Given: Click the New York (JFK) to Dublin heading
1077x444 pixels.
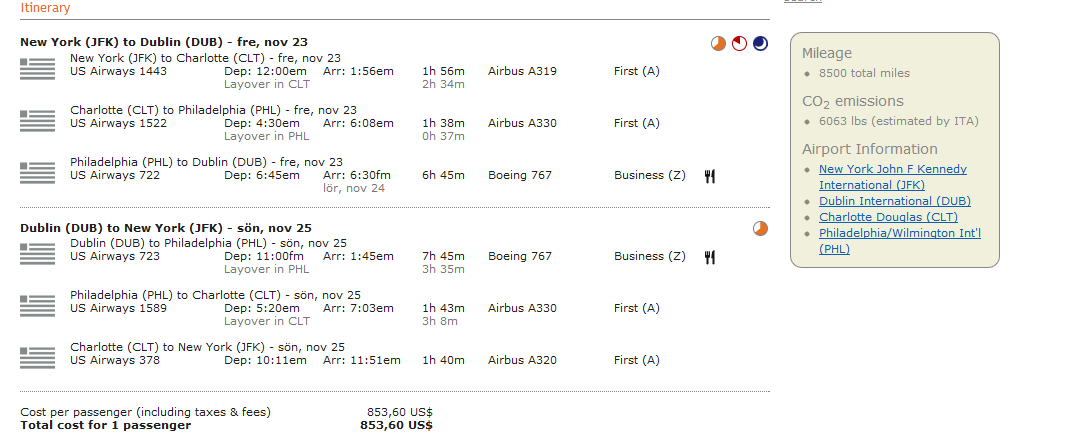Looking at the screenshot, I should point(164,42).
